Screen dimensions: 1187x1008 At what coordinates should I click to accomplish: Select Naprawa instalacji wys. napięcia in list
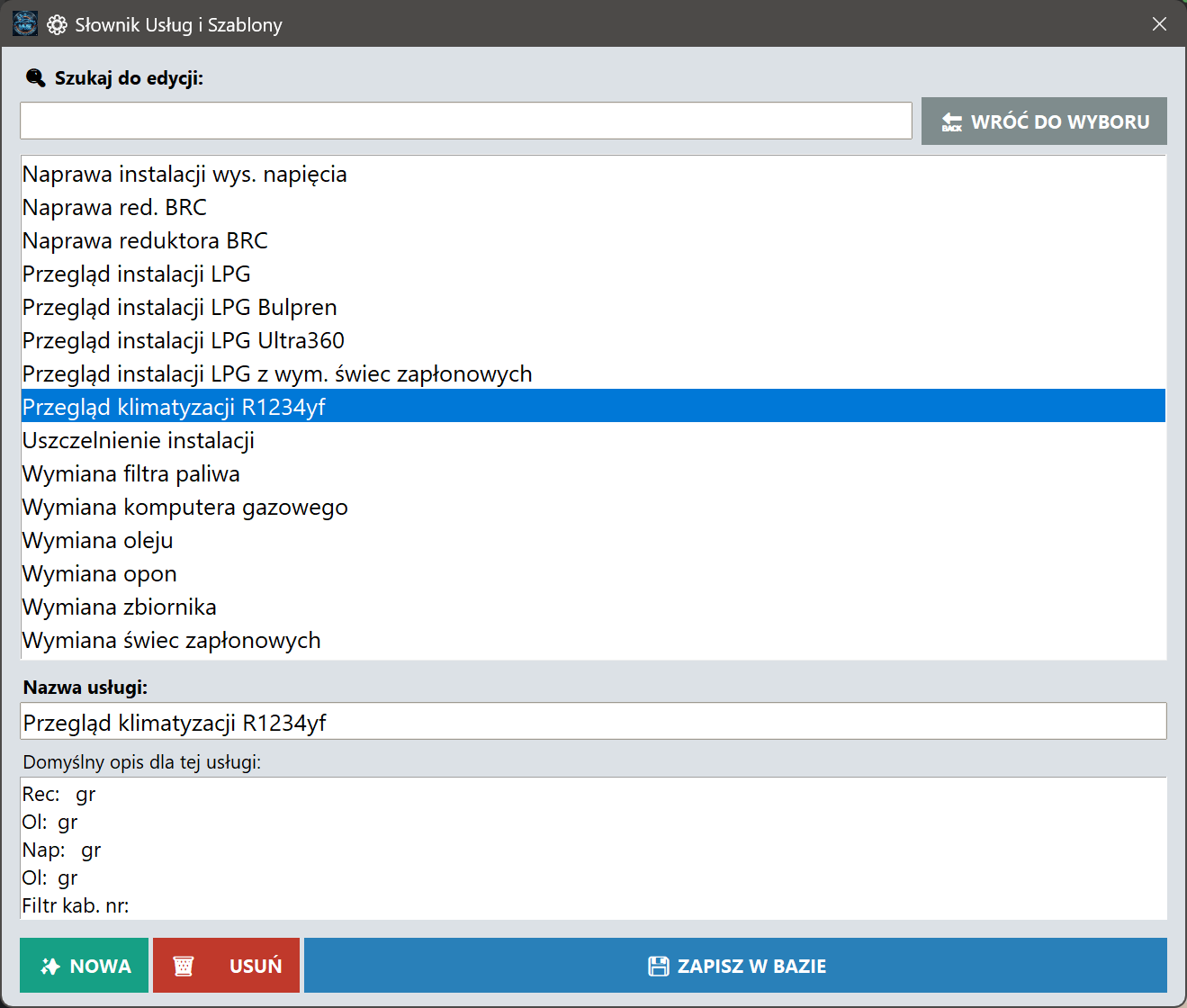click(184, 175)
